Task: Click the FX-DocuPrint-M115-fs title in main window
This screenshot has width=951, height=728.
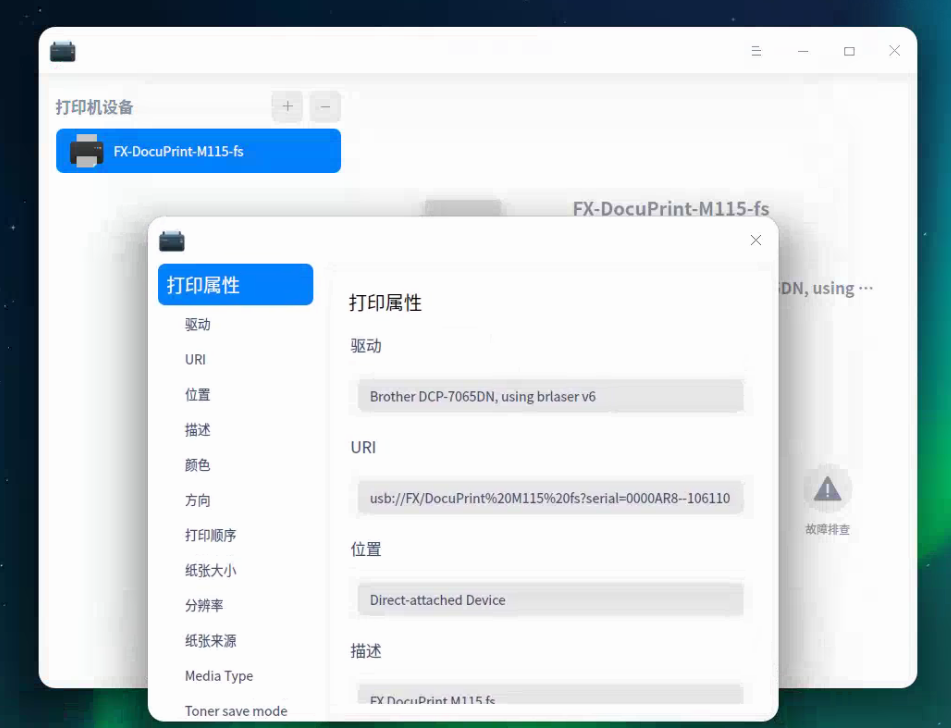Action: point(671,209)
